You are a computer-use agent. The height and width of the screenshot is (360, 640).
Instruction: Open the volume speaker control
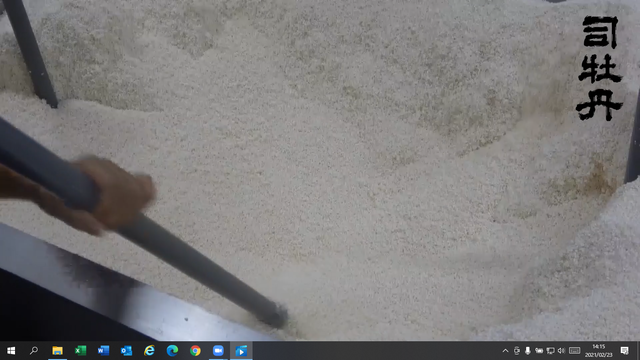[561, 351]
